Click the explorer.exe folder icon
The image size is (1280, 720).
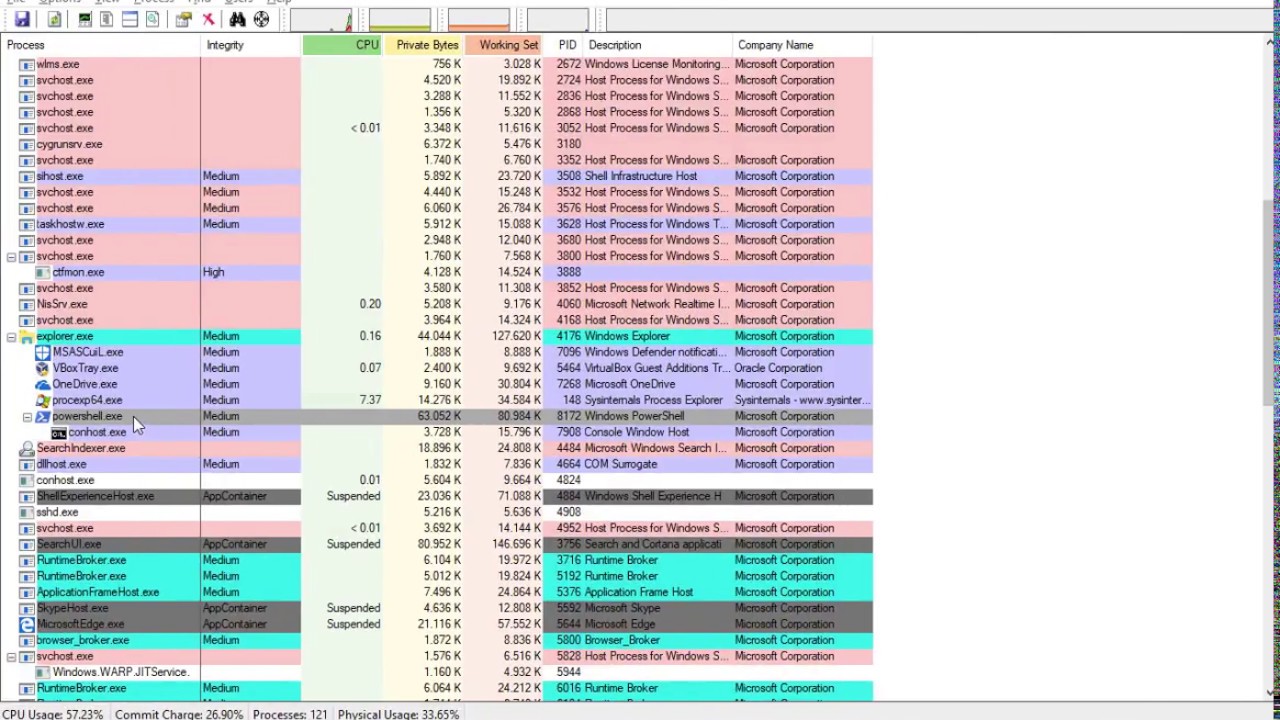pyautogui.click(x=27, y=336)
